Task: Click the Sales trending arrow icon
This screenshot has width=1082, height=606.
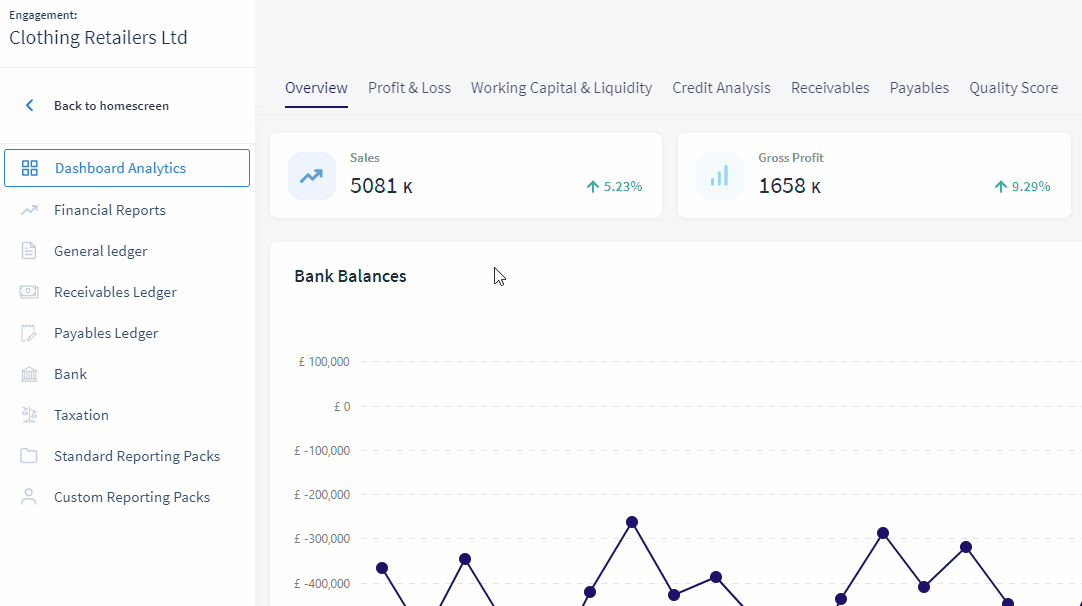Action: tap(312, 176)
